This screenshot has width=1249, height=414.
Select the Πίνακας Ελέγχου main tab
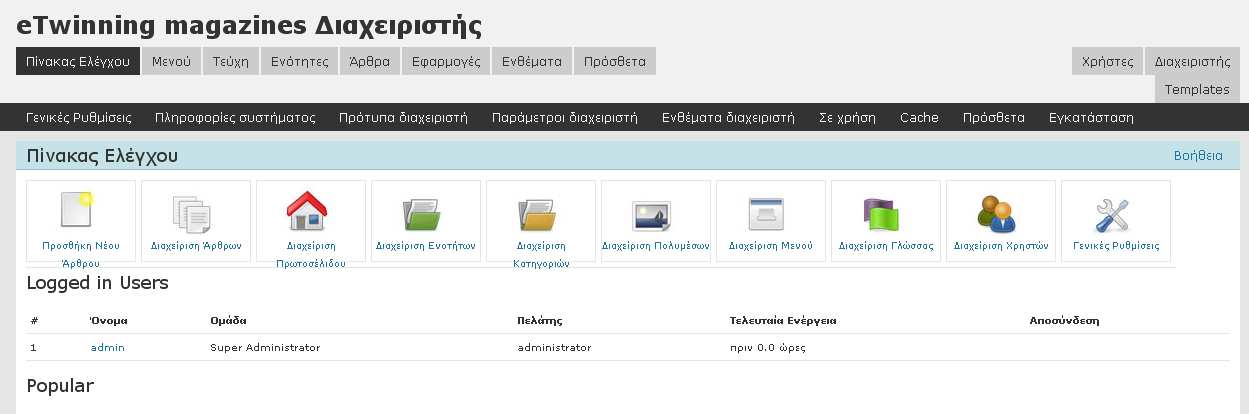pos(78,61)
